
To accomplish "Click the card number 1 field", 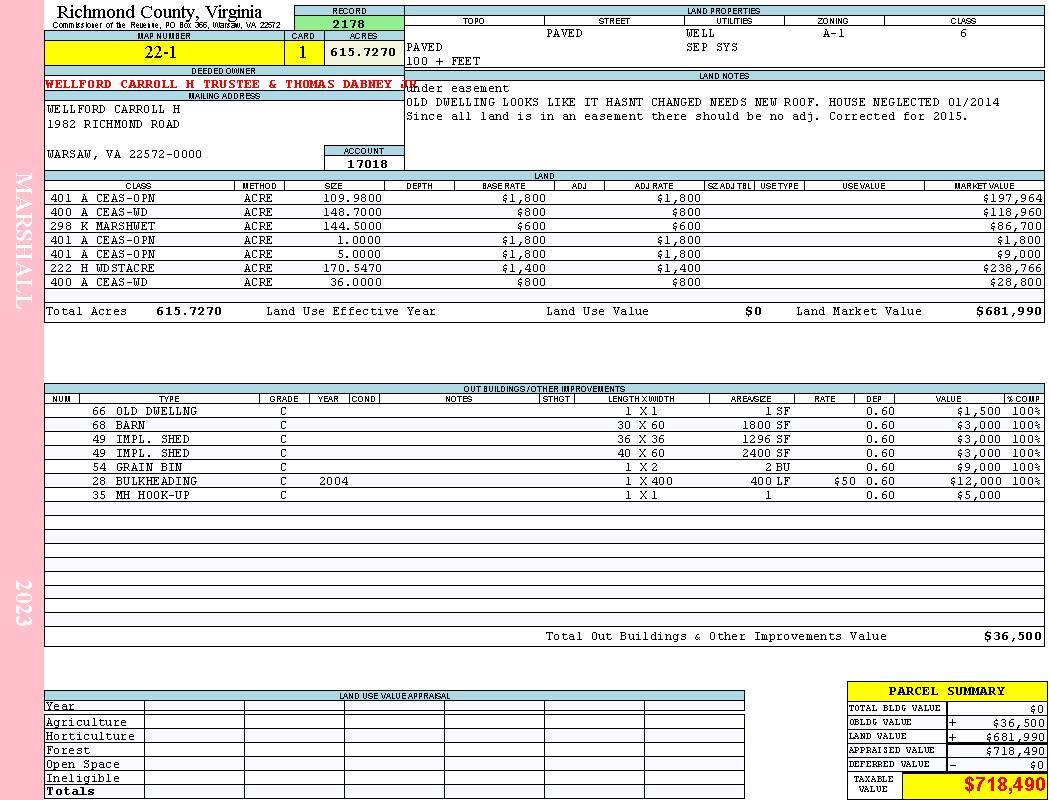I will click(303, 53).
